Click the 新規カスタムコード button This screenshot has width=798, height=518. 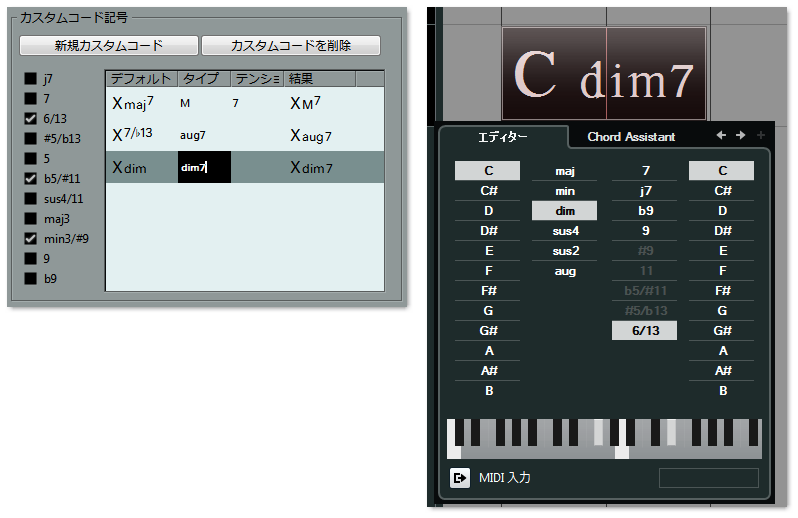109,45
